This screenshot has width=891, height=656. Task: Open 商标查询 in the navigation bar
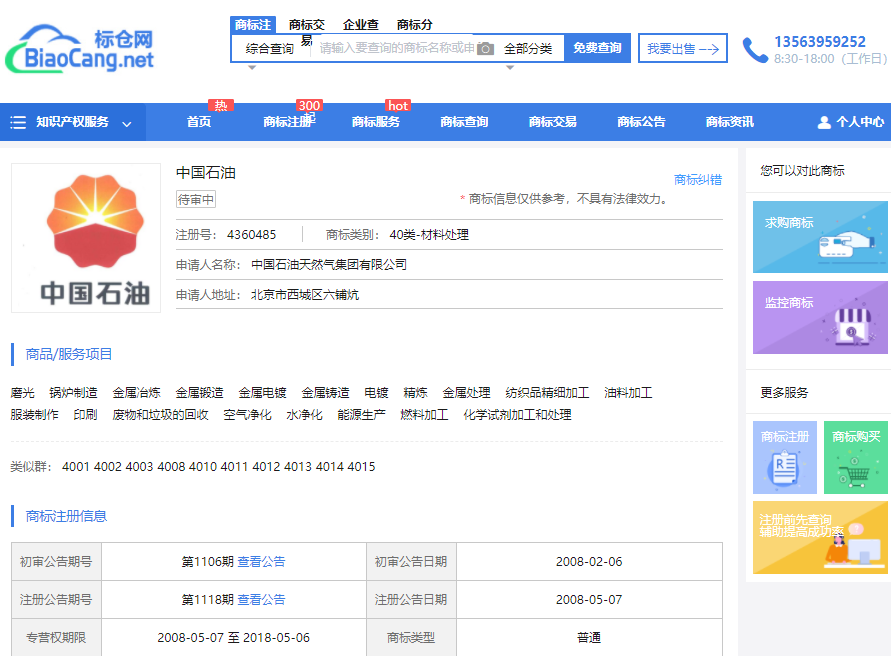coord(464,122)
